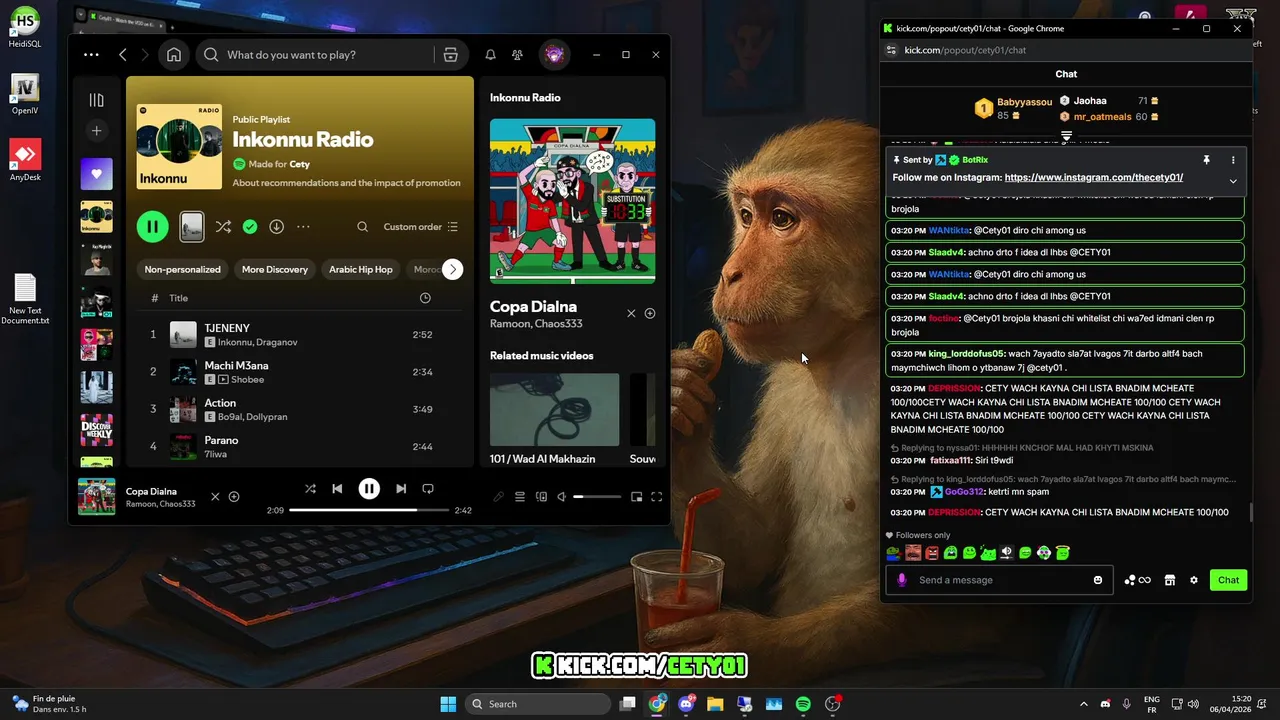1280x720 pixels.
Task: Select the track Action by Bo9al
Action: [300, 409]
